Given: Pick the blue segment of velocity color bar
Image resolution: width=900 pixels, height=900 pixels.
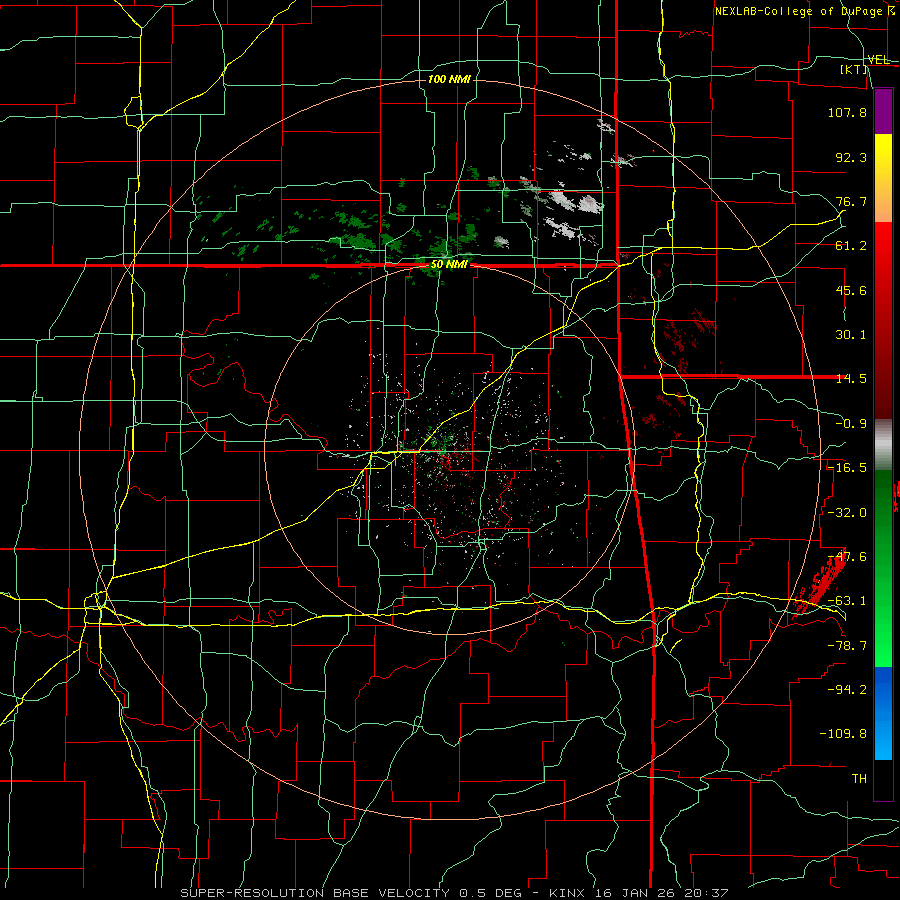Looking at the screenshot, I should pos(883,713).
